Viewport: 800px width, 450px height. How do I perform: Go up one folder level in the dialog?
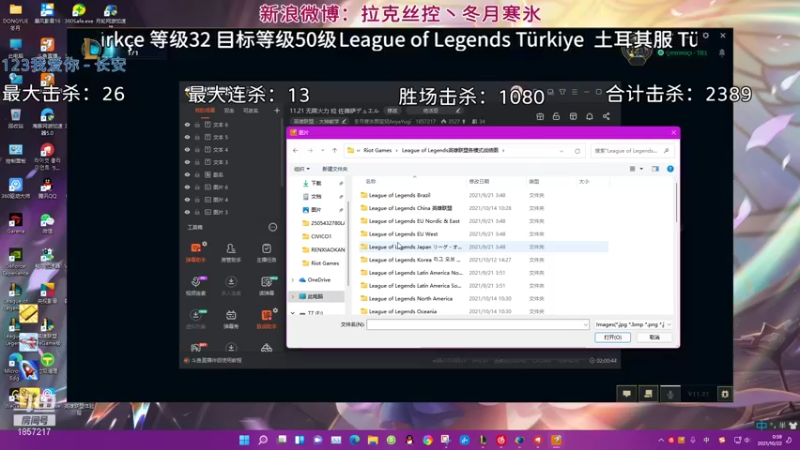pos(335,151)
